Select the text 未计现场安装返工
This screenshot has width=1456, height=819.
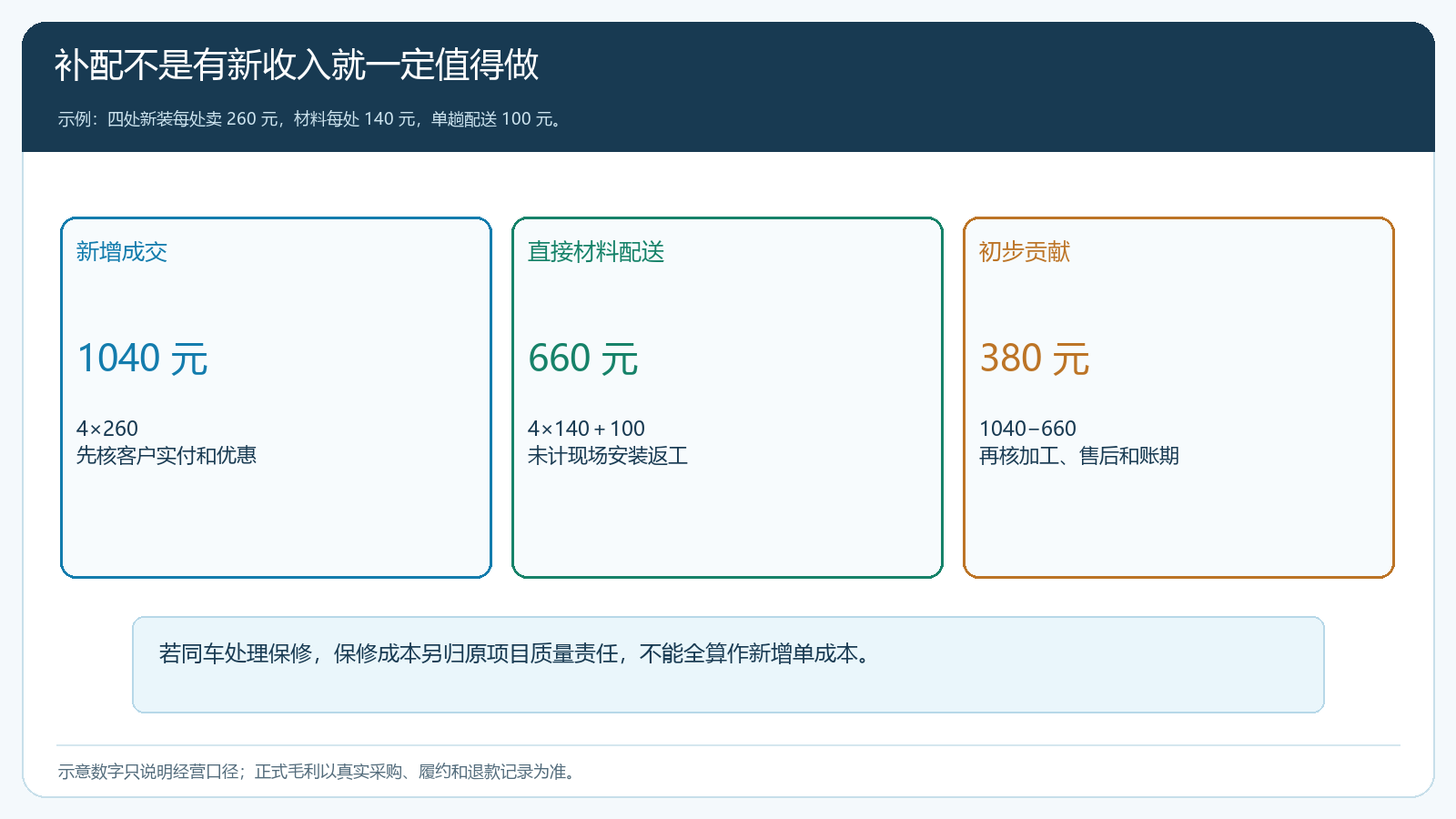[x=608, y=456]
